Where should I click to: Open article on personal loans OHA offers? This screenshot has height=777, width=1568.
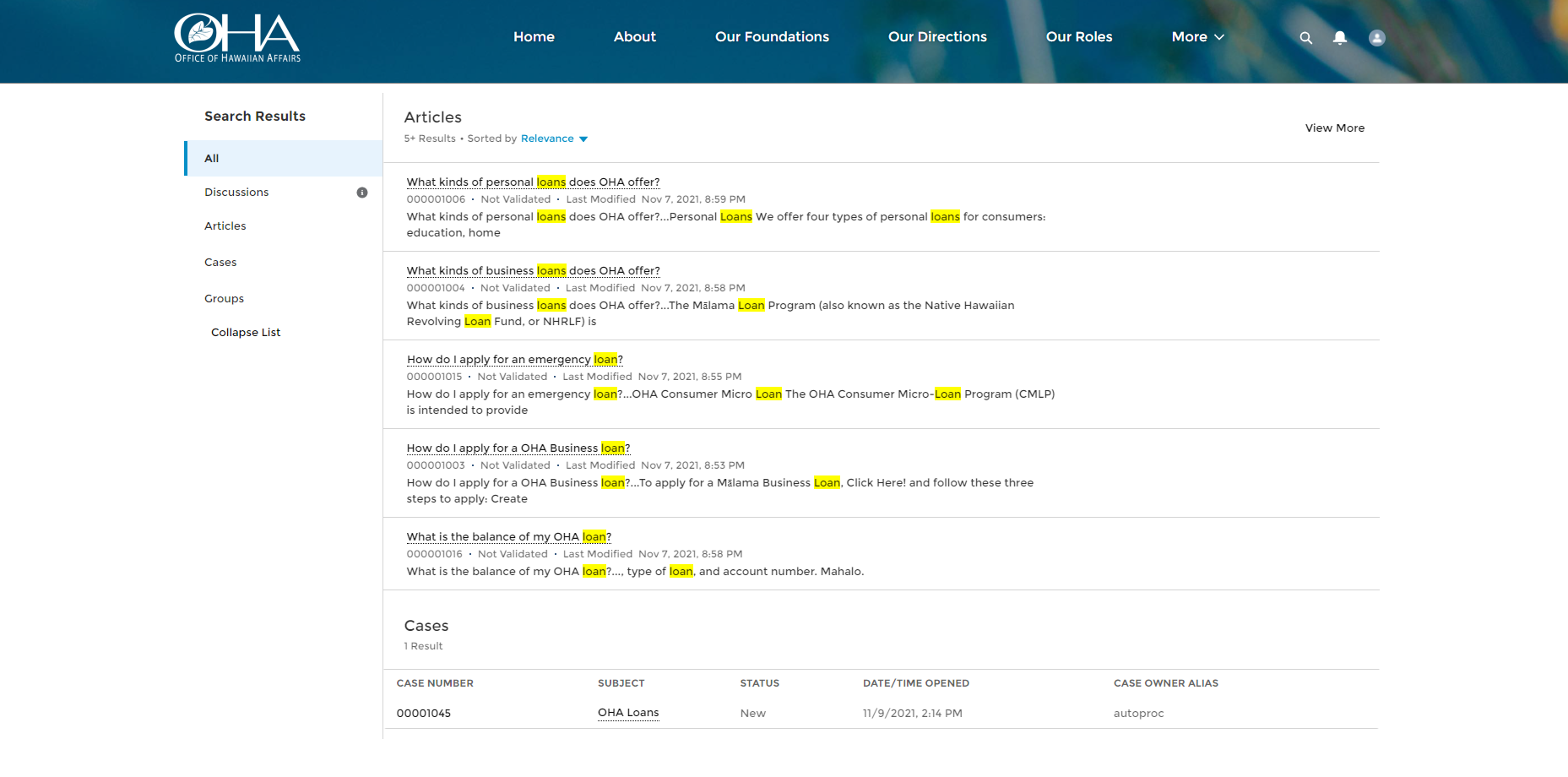(533, 182)
